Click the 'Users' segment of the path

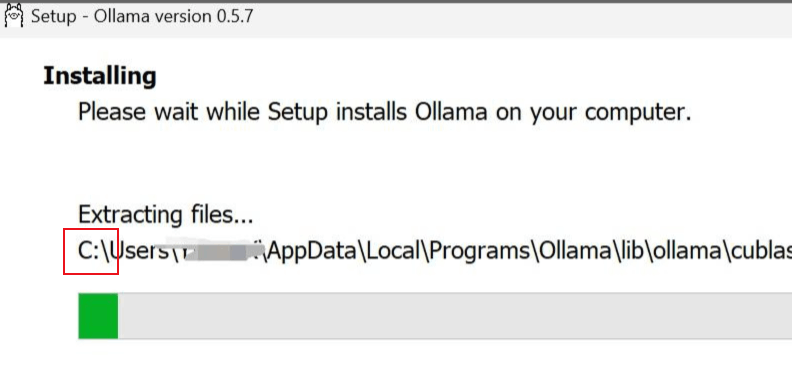[x=139, y=251]
